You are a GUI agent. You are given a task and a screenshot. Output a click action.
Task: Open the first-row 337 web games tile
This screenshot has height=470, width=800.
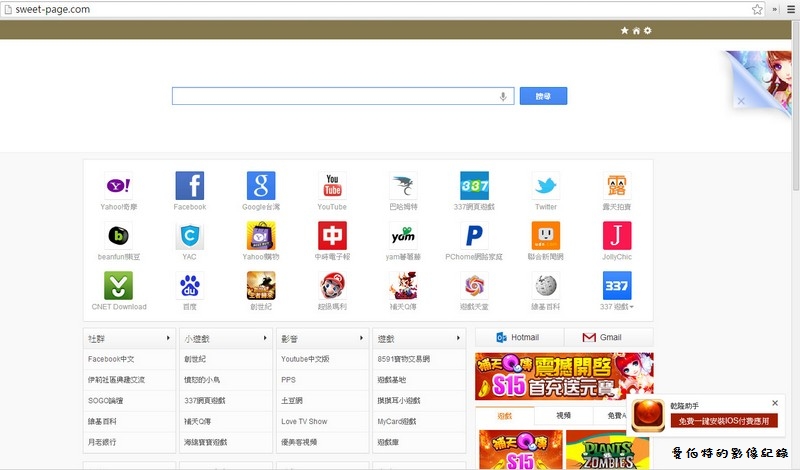(474, 186)
